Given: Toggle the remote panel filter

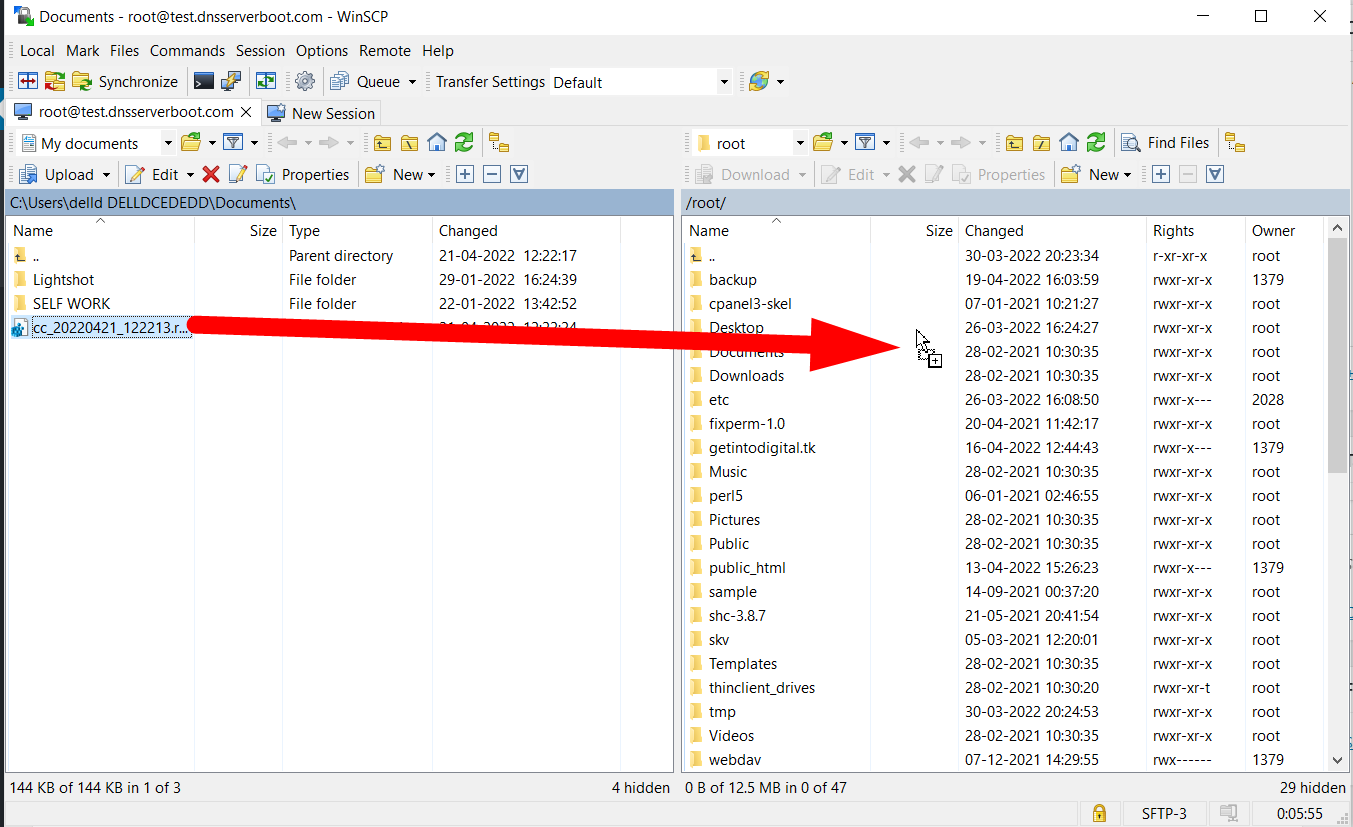Looking at the screenshot, I should click(x=866, y=142).
